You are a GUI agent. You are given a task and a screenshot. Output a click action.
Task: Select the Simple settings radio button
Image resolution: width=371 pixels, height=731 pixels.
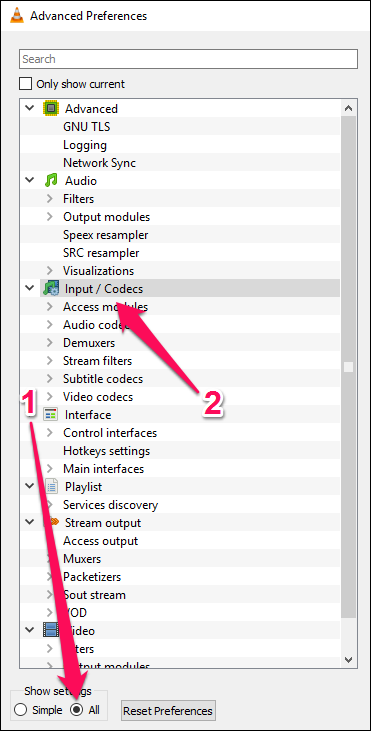click(x=20, y=710)
